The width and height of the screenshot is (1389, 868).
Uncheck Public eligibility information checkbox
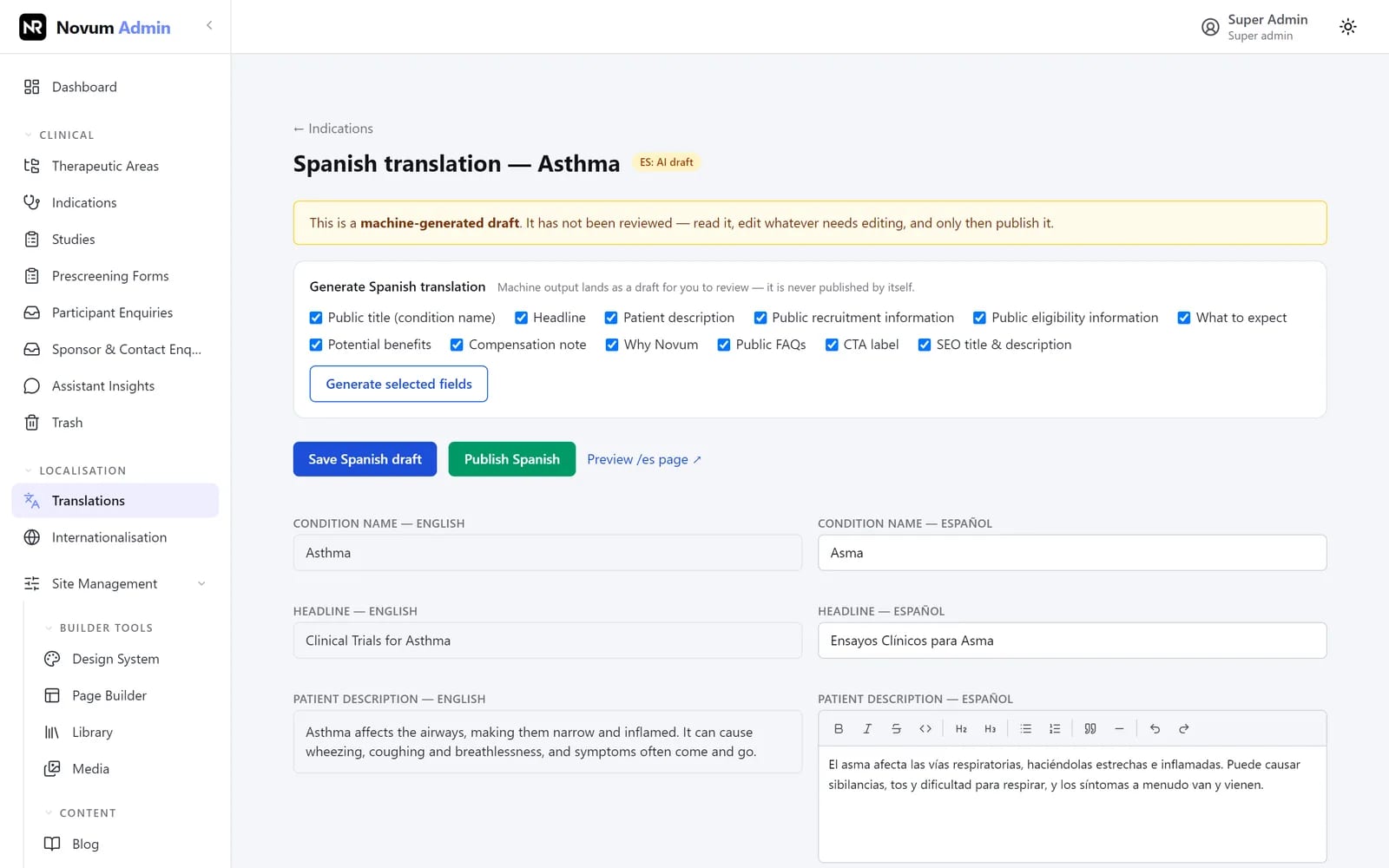(x=979, y=318)
